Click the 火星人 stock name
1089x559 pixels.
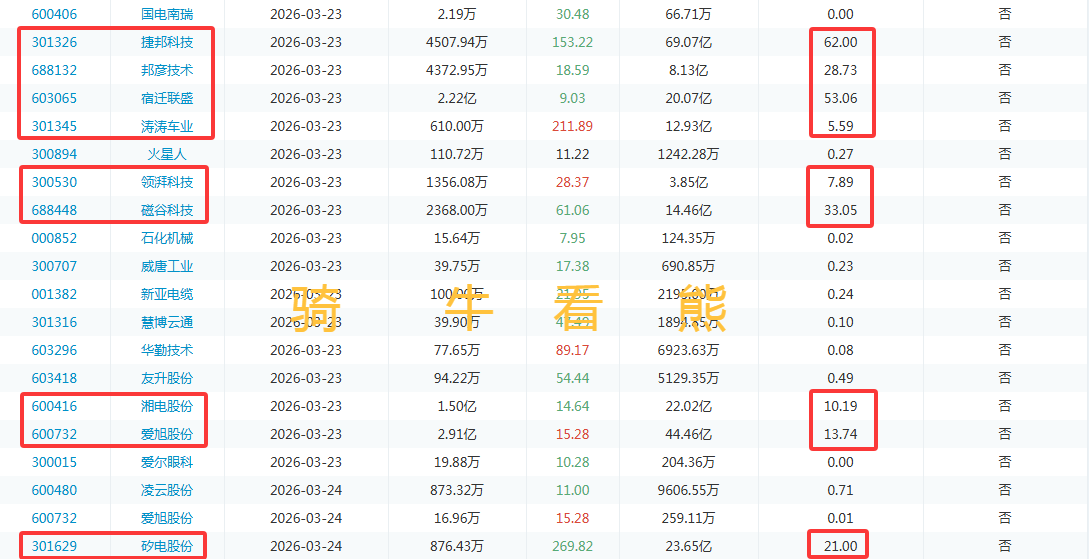coord(167,154)
